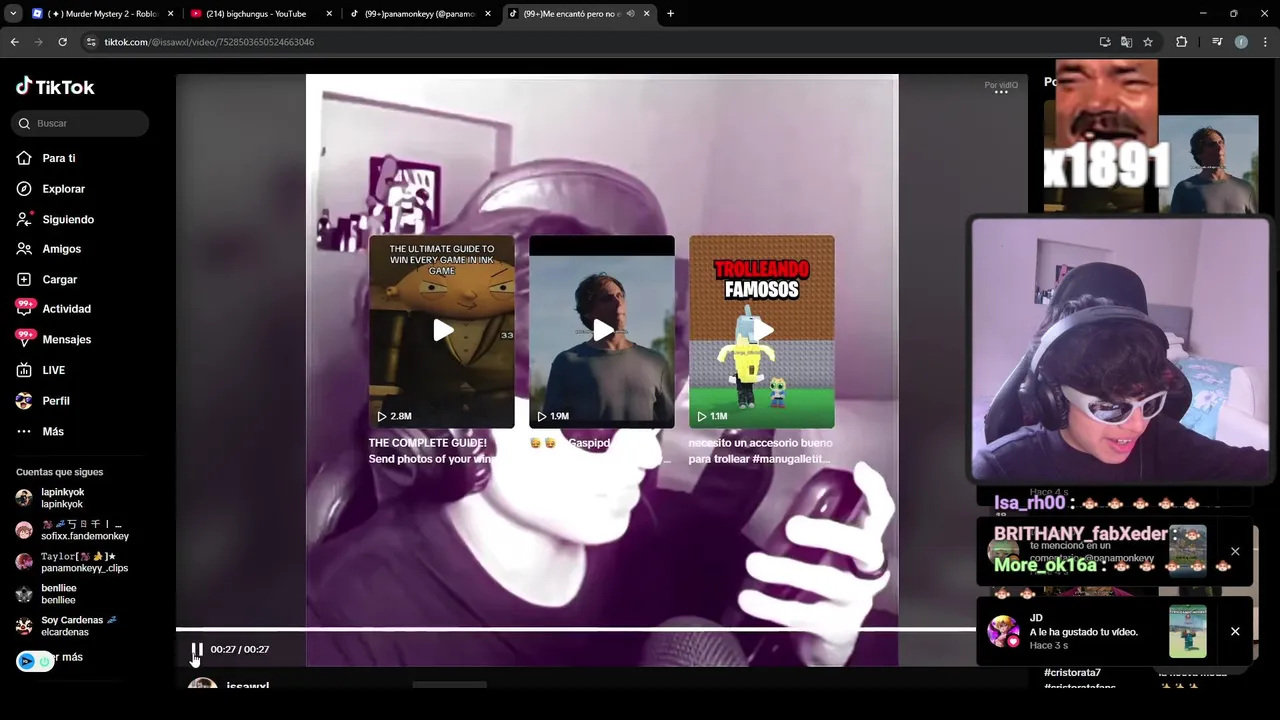Open the Chrome profile avatar
1280x720 pixels.
coord(1241,42)
